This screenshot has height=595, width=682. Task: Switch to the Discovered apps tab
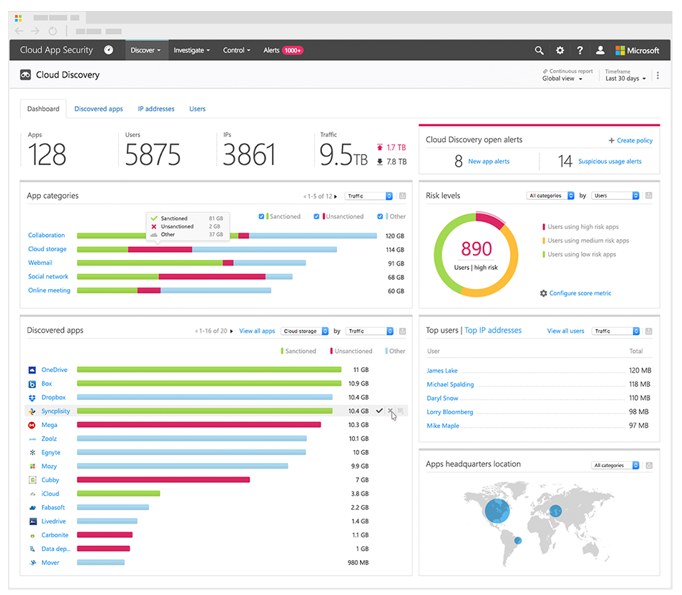click(99, 109)
